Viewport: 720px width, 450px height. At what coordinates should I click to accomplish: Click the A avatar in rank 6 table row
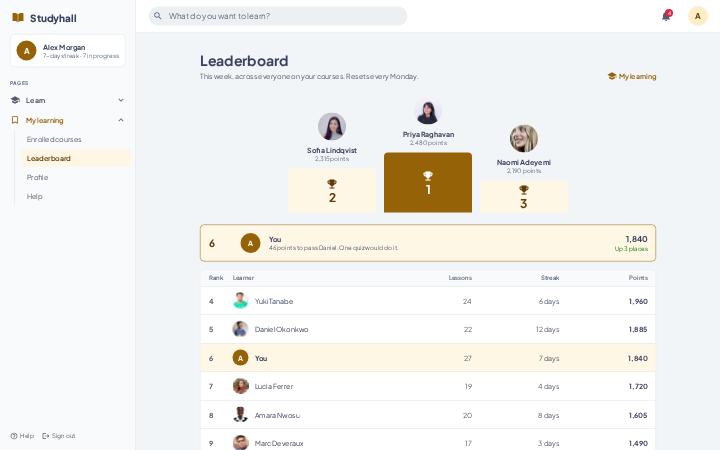240,358
